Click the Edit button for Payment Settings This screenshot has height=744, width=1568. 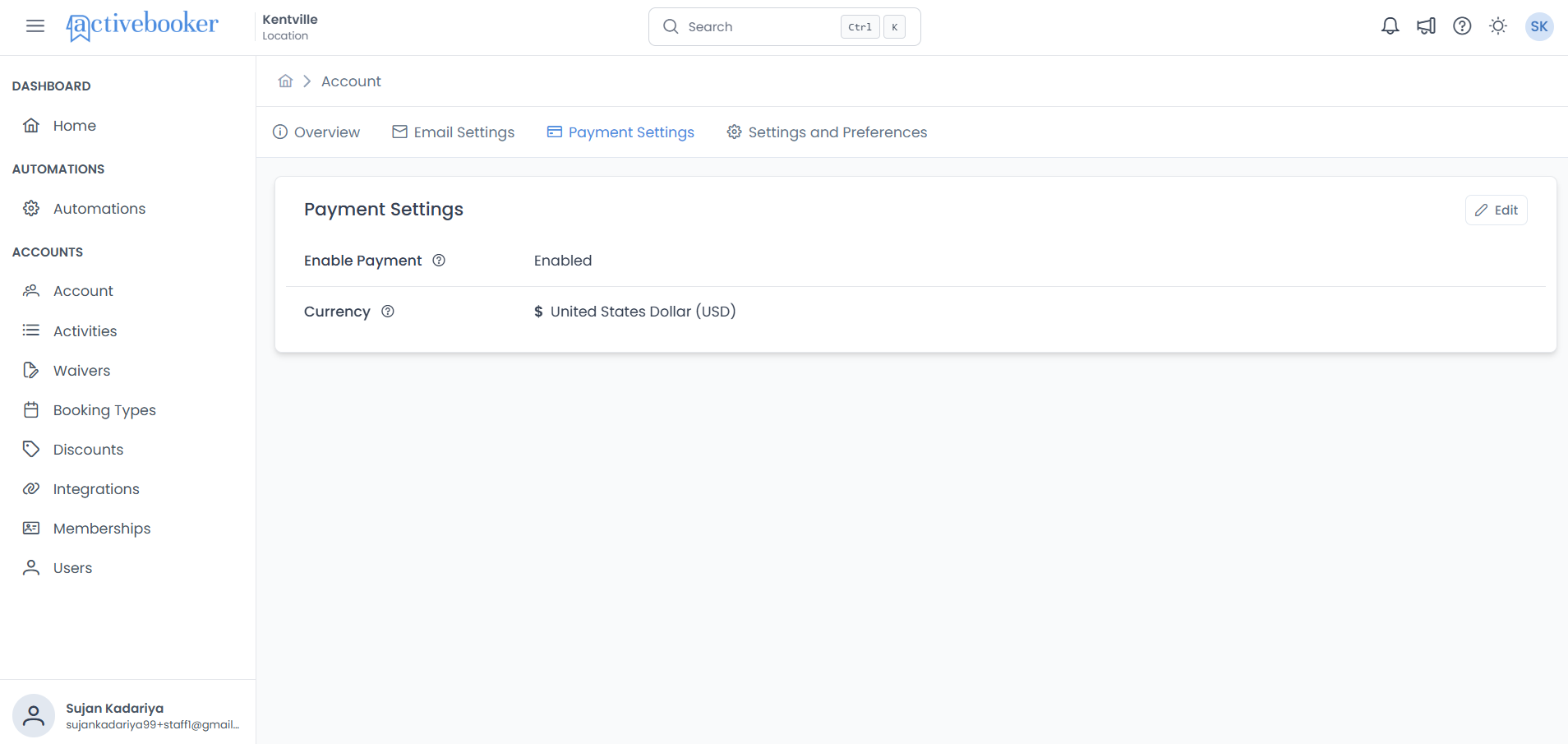(1497, 210)
